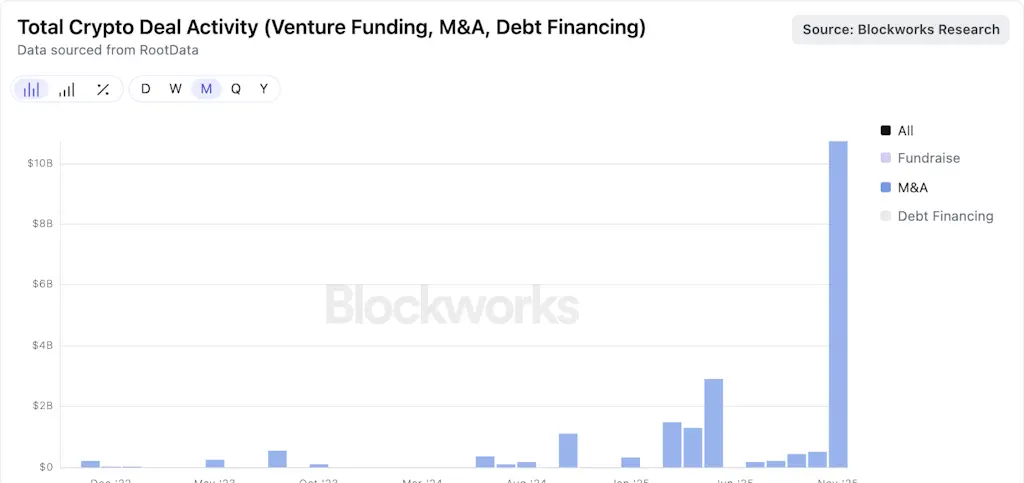Toggle the All series in legend
The image size is (1024, 483).
905,131
